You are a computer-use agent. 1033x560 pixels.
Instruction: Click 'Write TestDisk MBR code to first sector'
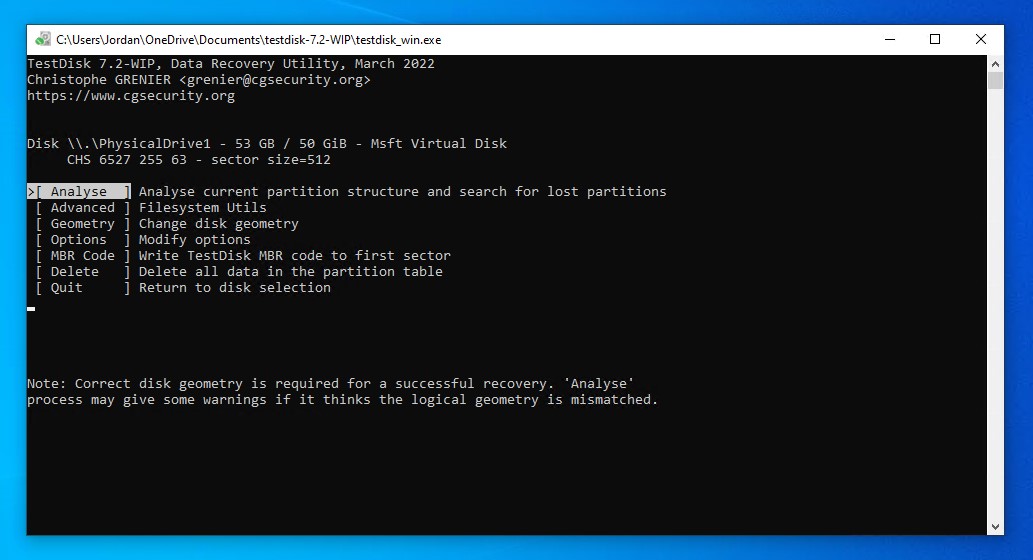(x=294, y=256)
